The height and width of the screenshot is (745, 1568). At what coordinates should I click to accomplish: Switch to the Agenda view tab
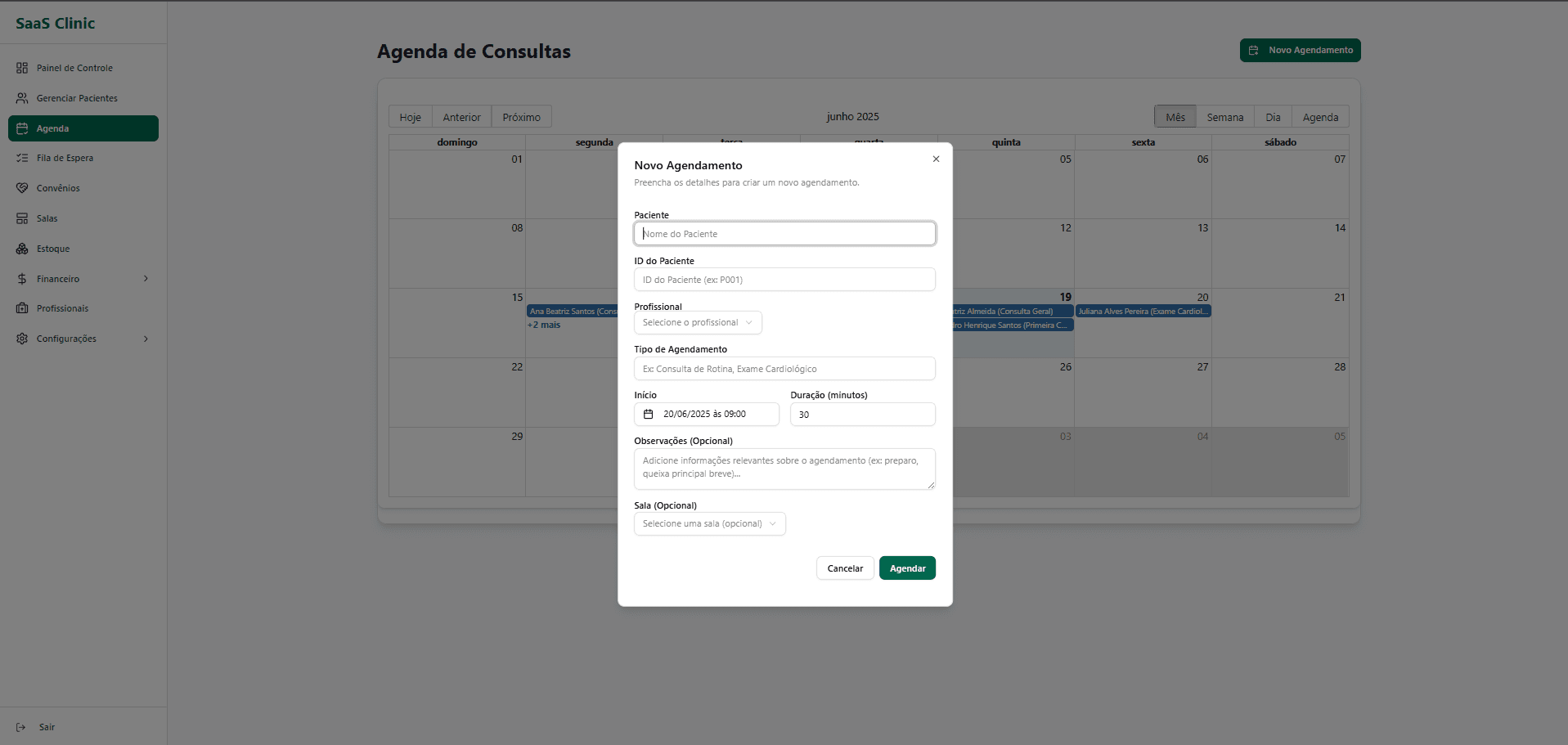(x=1319, y=116)
